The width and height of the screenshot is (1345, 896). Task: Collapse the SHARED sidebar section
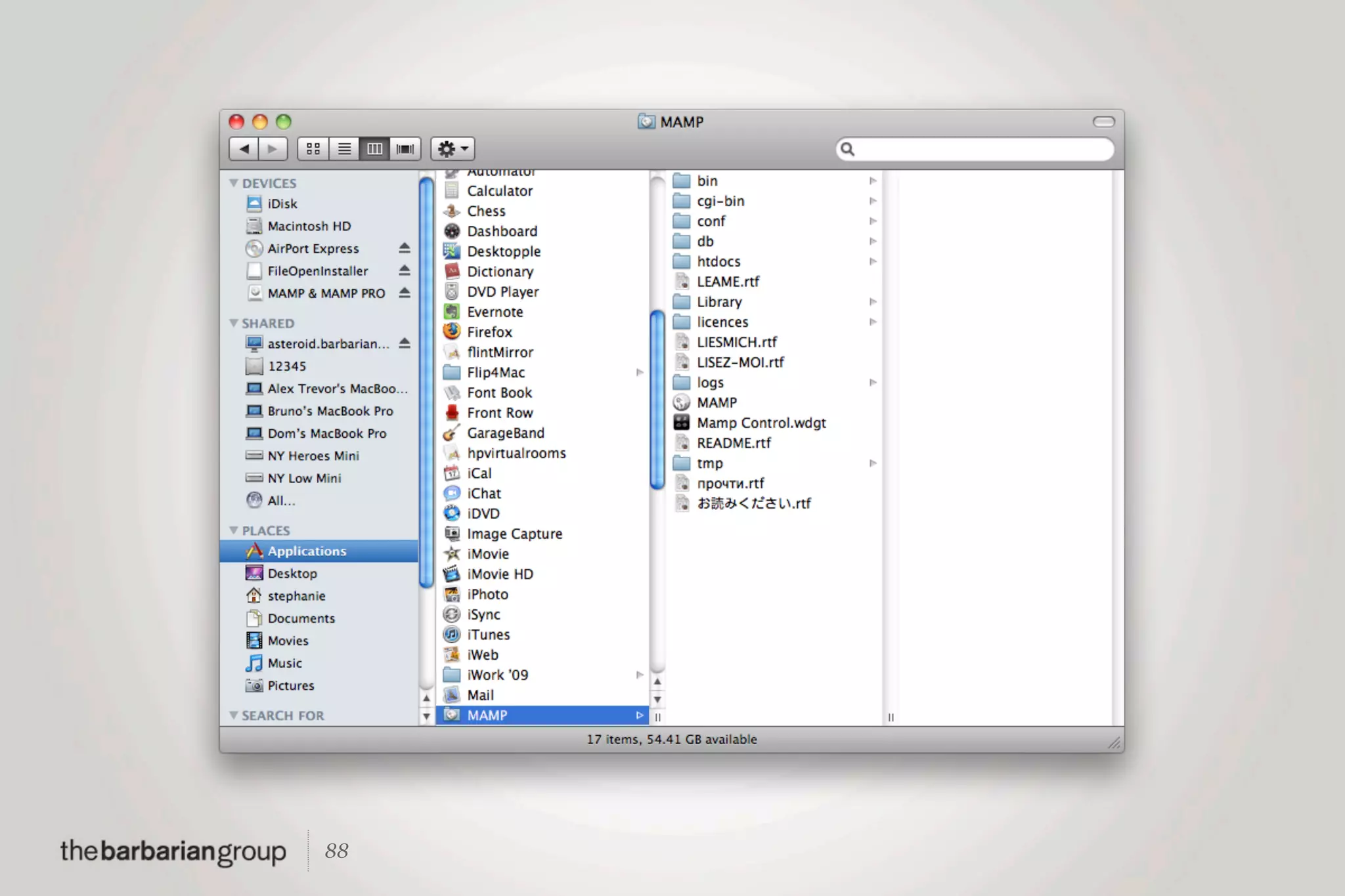coord(234,323)
